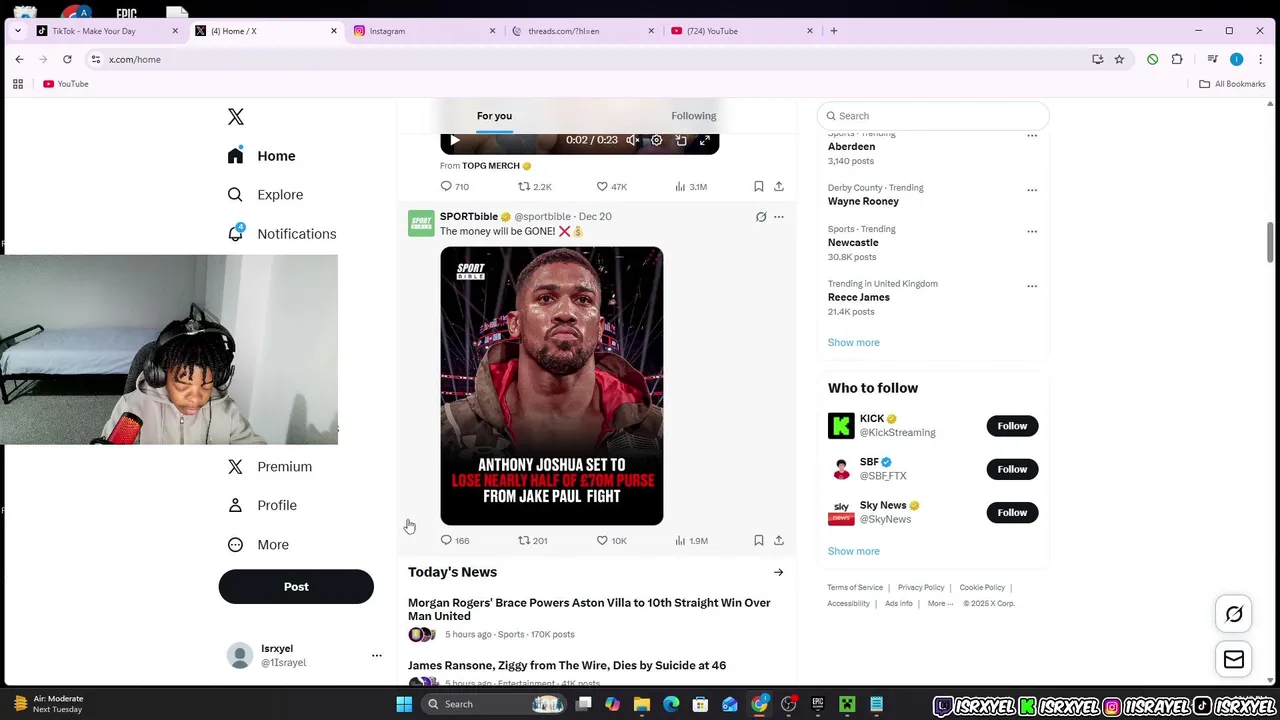This screenshot has width=1280, height=720.
Task: Toggle picture-in-picture on video
Action: [681, 140]
